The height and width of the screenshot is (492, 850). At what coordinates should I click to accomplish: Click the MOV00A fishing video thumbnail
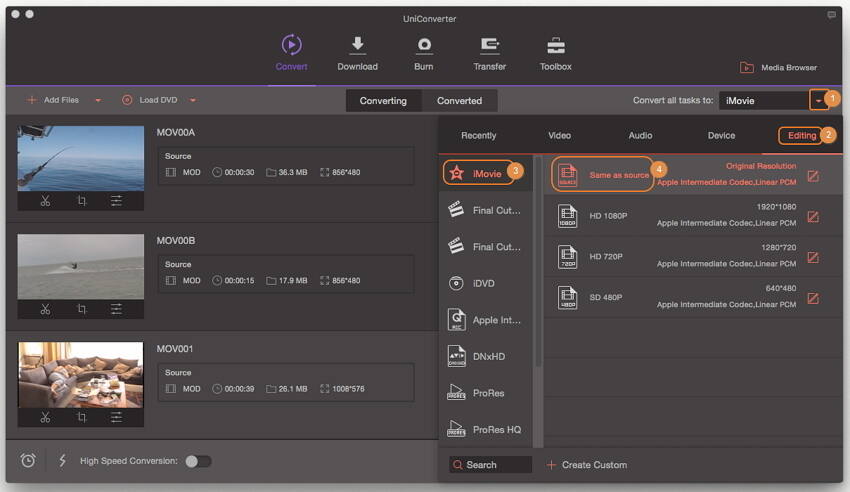pos(81,158)
